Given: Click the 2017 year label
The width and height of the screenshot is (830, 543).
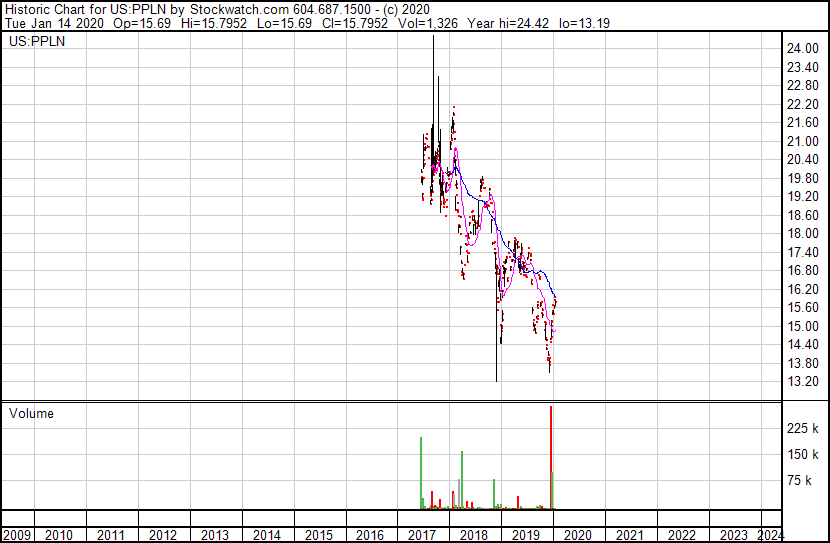Looking at the screenshot, I should click(422, 535).
